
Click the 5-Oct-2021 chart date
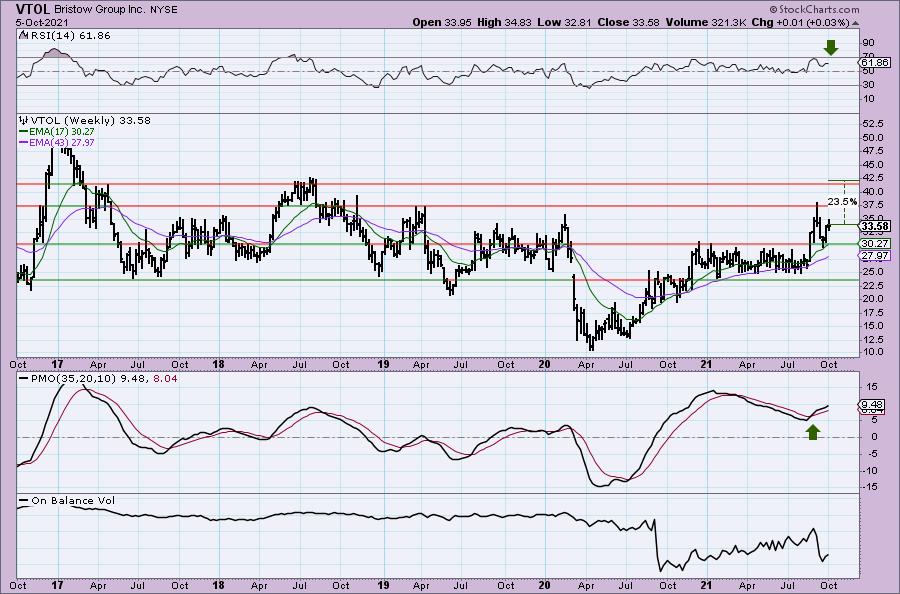pos(42,22)
